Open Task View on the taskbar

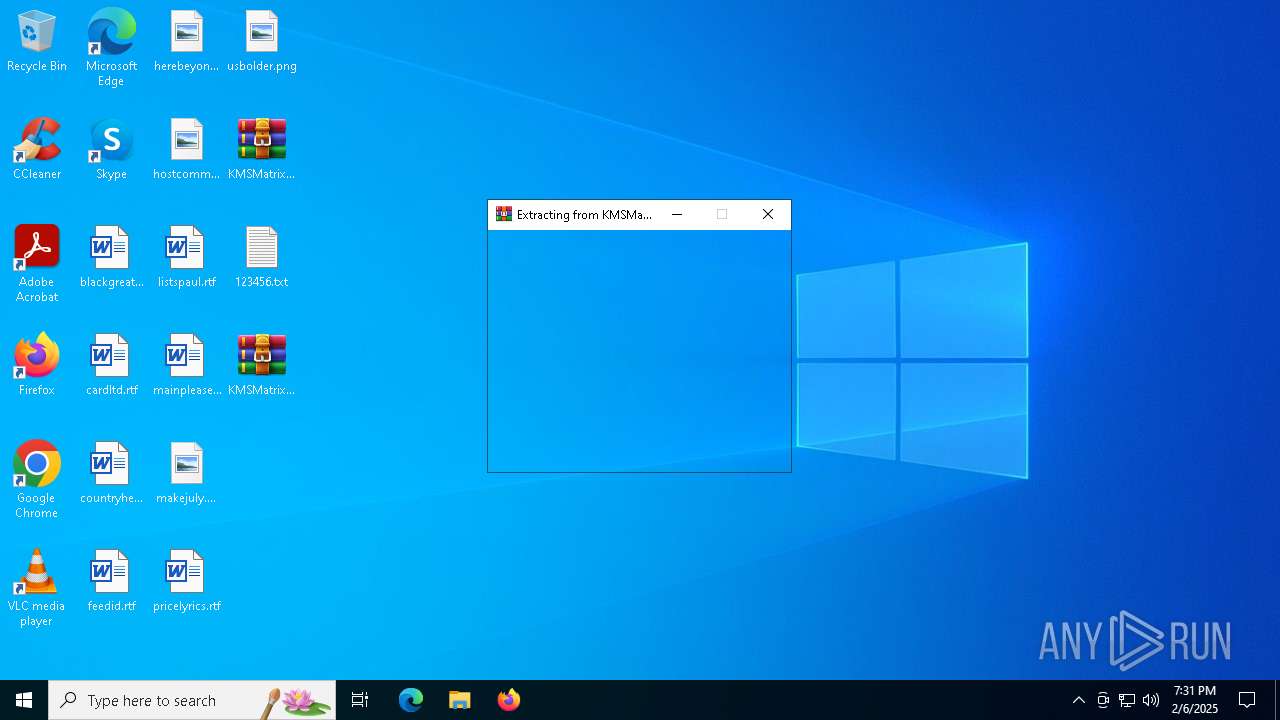point(360,700)
